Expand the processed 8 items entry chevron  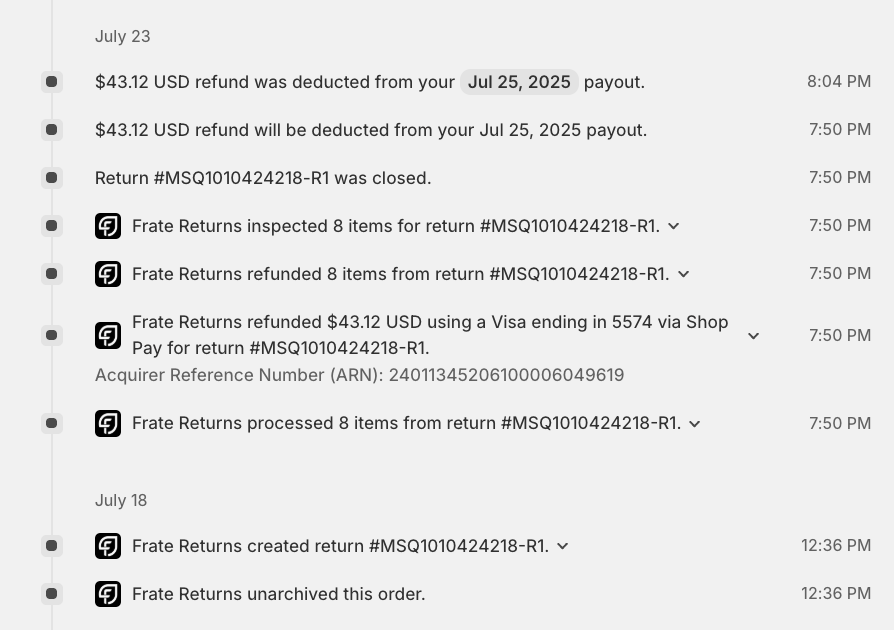tap(695, 424)
